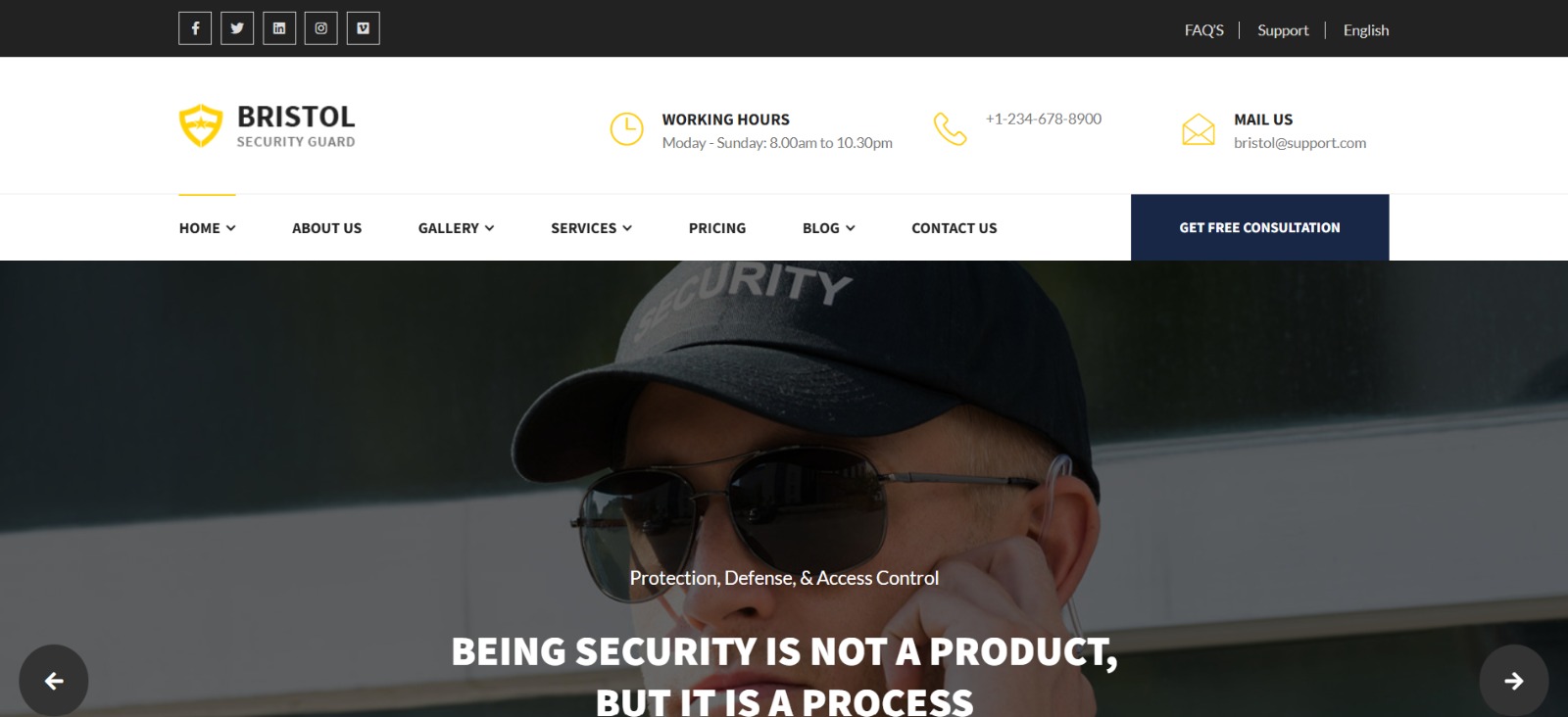Expand the Home dropdown menu
This screenshot has height=717, width=1568.
208,228
